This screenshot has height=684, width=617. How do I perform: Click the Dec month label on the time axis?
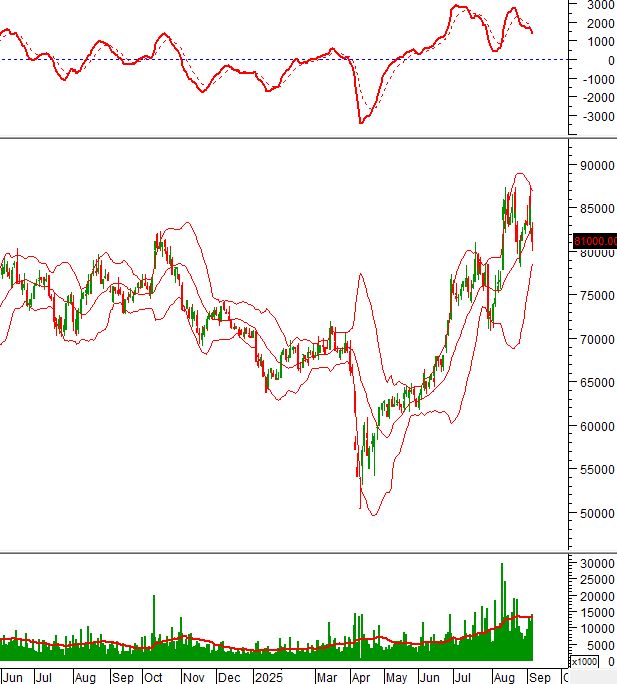tap(231, 677)
